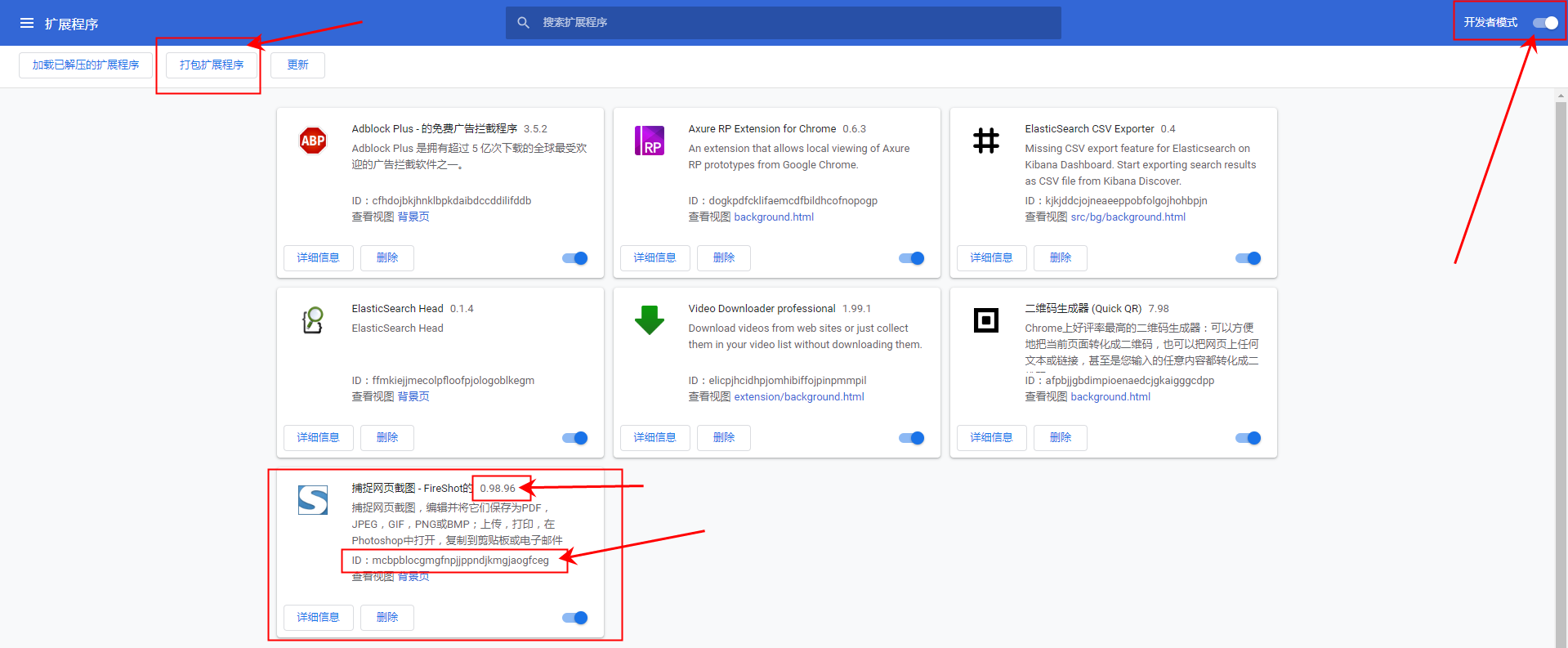
Task: Disable the ElasticSearch Head extension
Action: (575, 438)
